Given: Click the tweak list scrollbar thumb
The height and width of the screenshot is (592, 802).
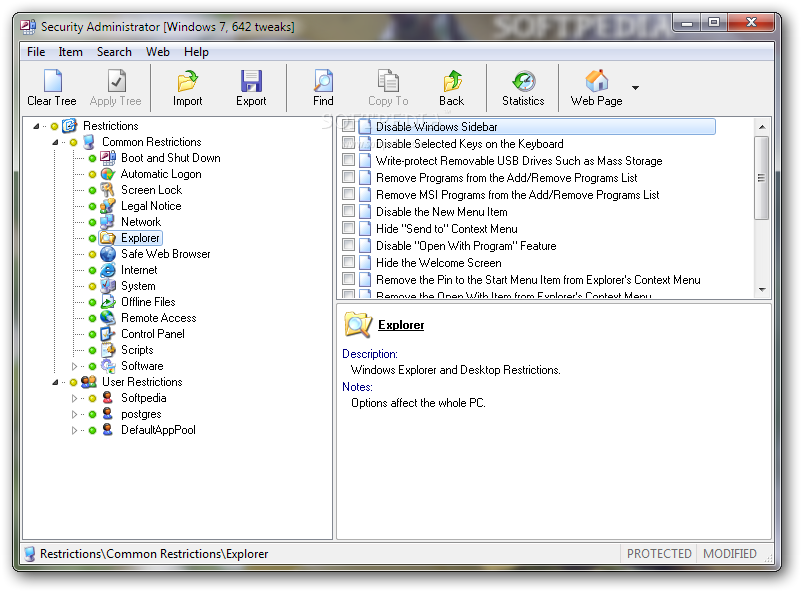Looking at the screenshot, I should [x=762, y=178].
